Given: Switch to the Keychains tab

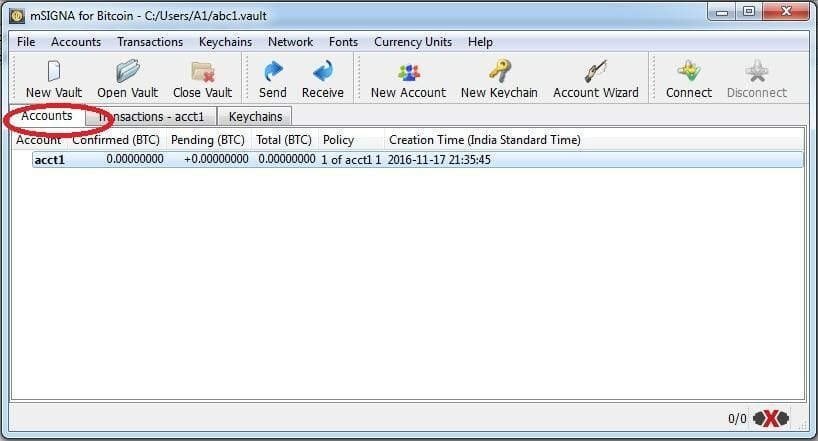Looking at the screenshot, I should (255, 116).
